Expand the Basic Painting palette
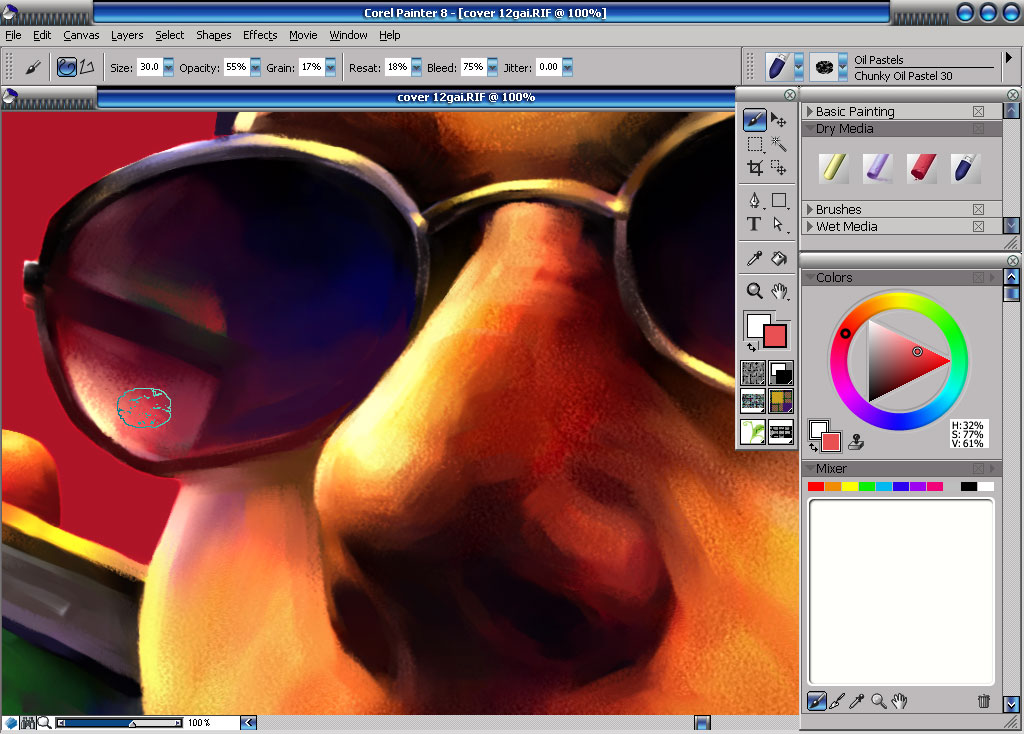1024x734 pixels. point(810,112)
